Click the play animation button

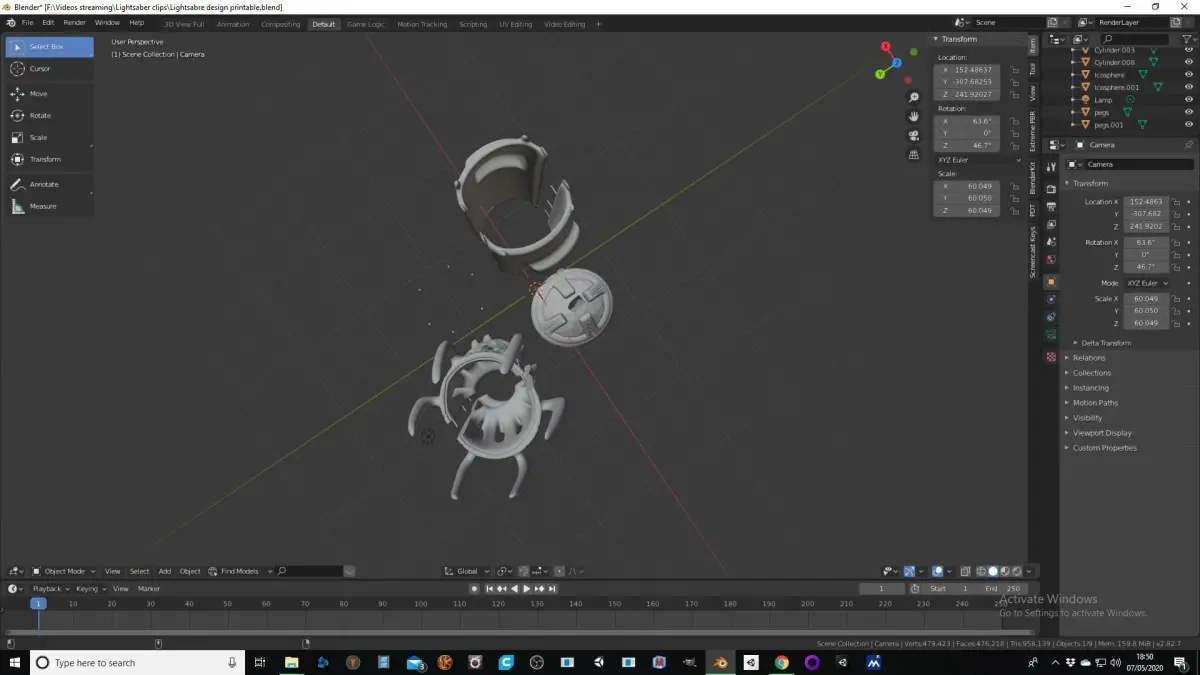[527, 589]
